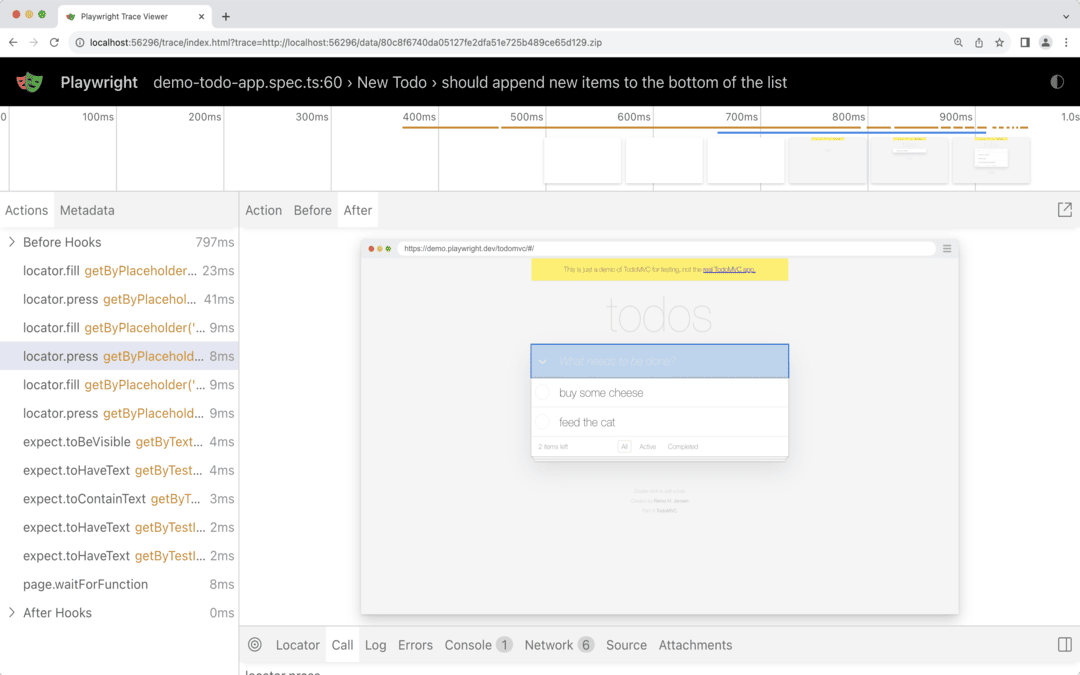Toggle the 'buy some cheese' todo checkbox
Screen dimensions: 1080x675
543,393
